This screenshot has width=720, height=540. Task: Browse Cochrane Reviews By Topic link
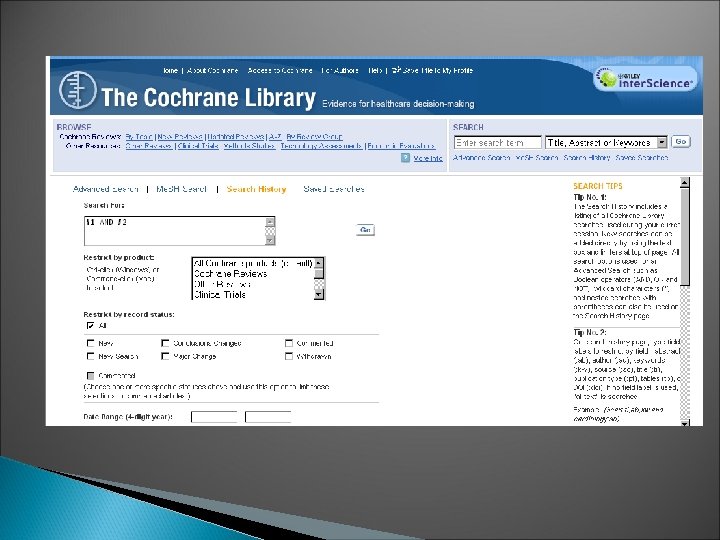(x=139, y=136)
